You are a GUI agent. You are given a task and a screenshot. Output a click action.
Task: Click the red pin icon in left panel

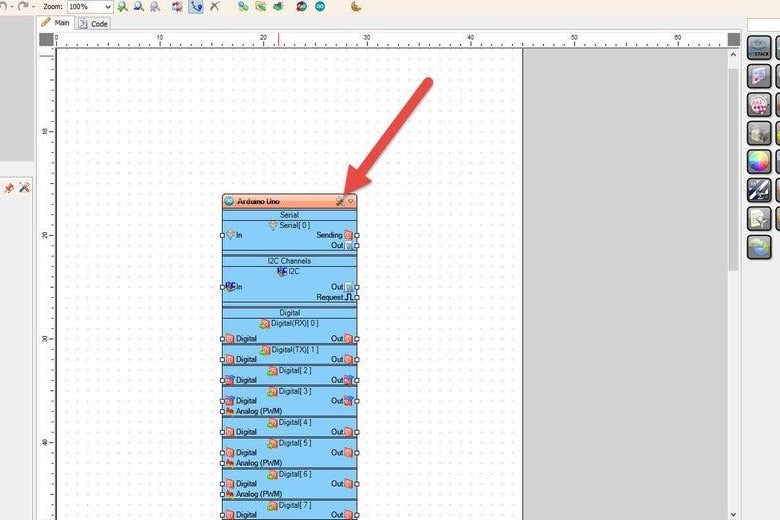coord(9,188)
